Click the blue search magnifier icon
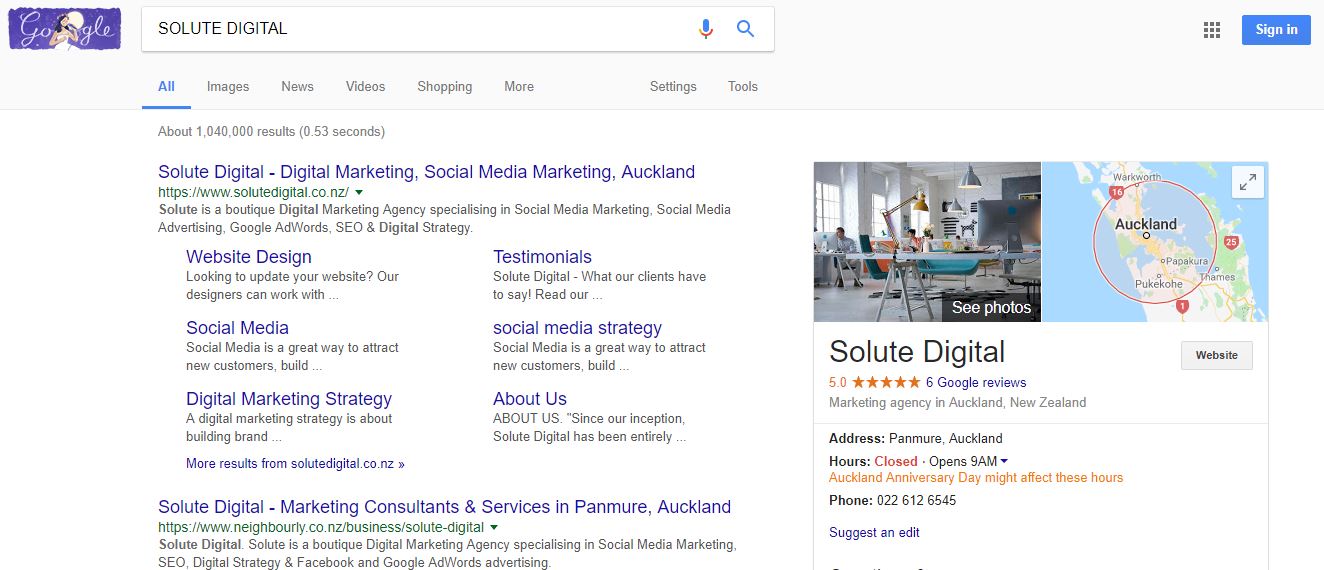The image size is (1324, 570). click(745, 29)
